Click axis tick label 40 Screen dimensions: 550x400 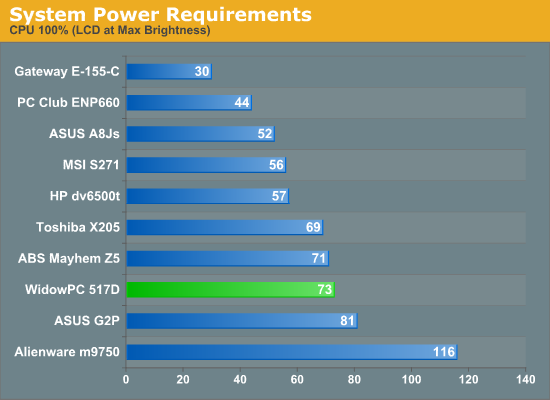[x=240, y=380]
